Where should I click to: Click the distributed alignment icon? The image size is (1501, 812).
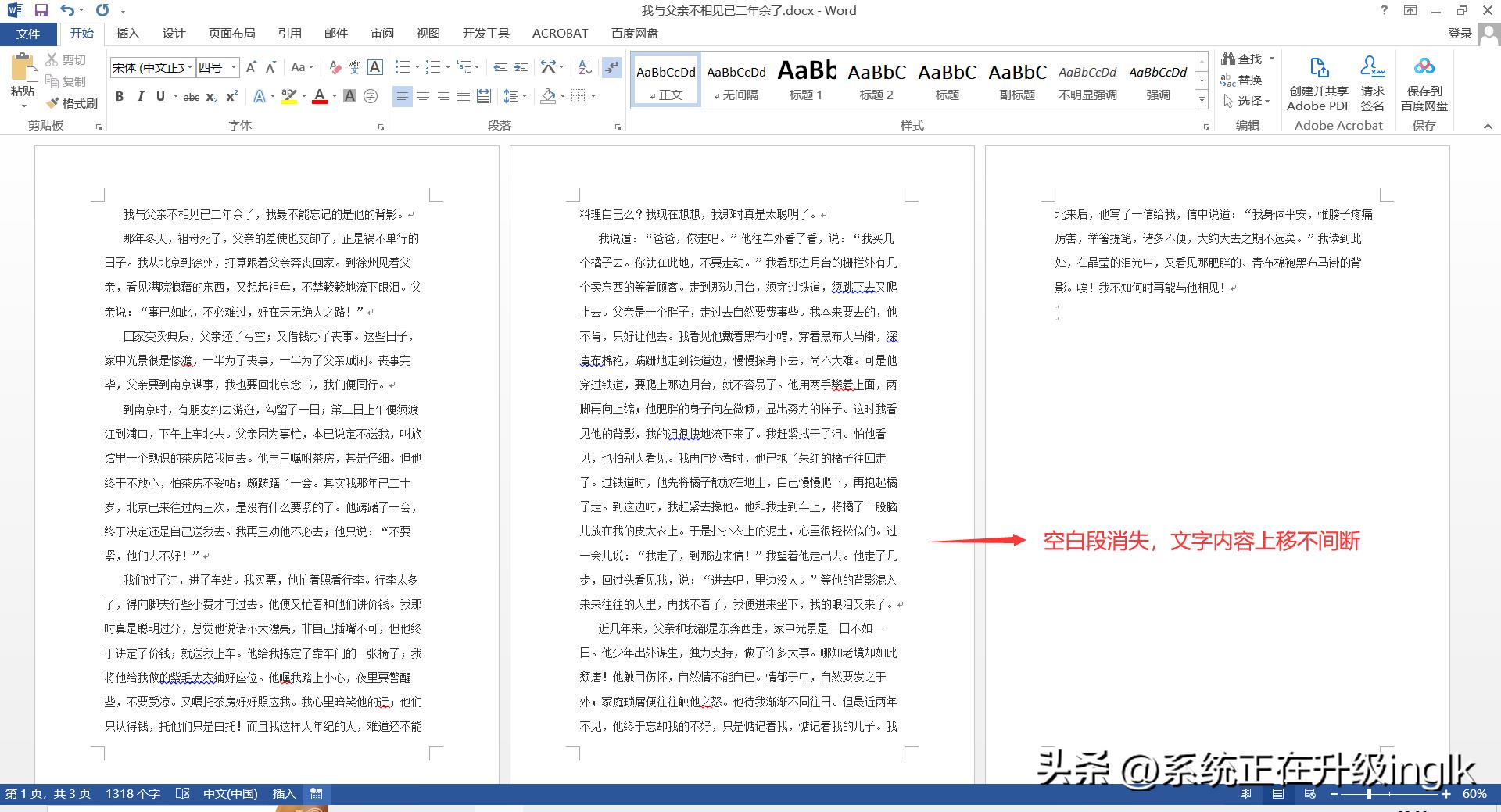pyautogui.click(x=484, y=96)
